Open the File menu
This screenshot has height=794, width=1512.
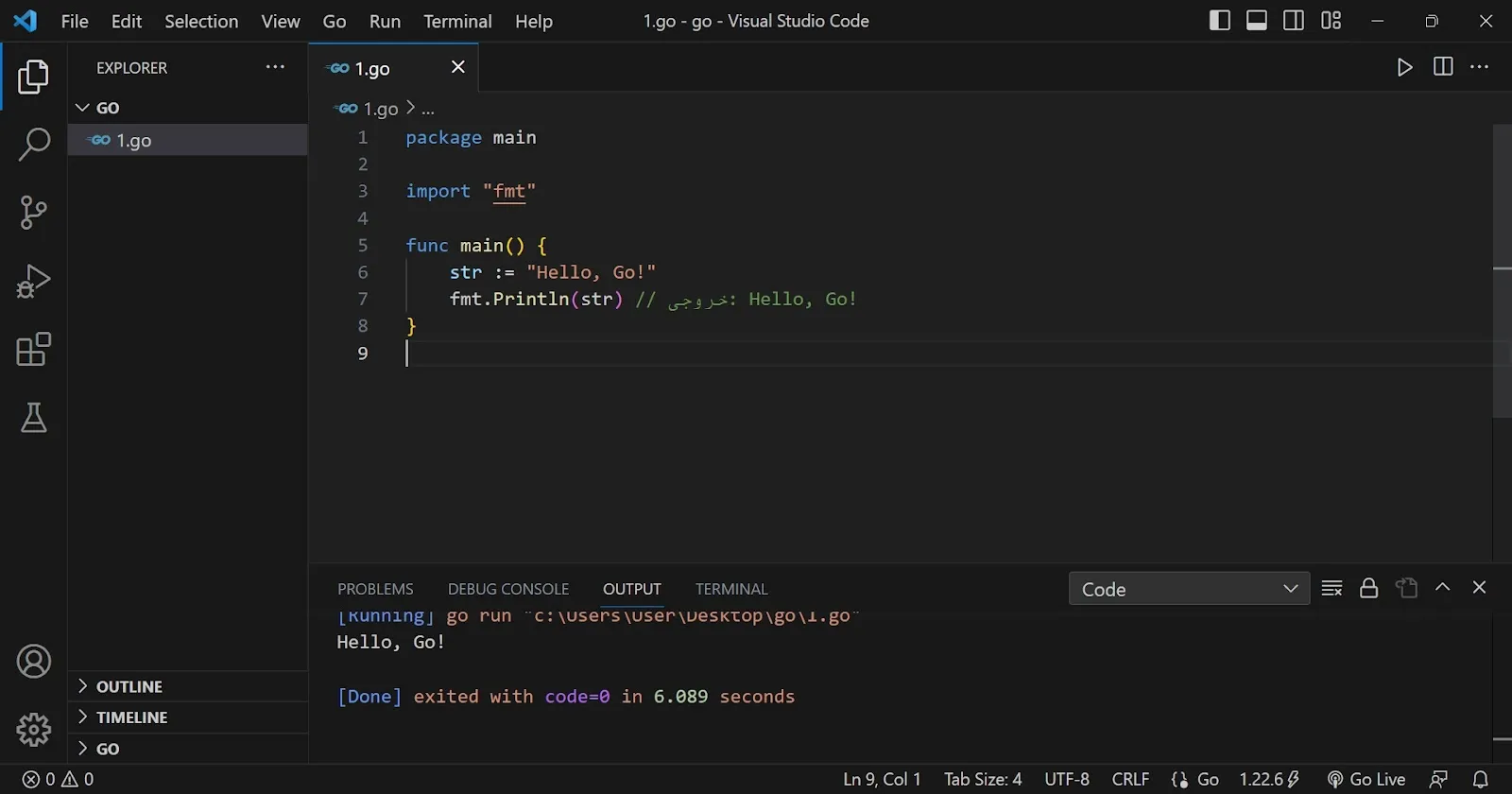(x=75, y=21)
